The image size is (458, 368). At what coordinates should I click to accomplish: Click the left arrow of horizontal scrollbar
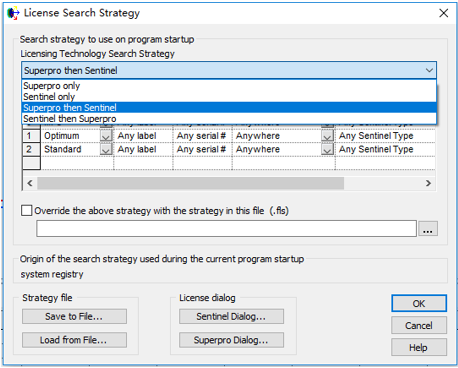[x=30, y=183]
